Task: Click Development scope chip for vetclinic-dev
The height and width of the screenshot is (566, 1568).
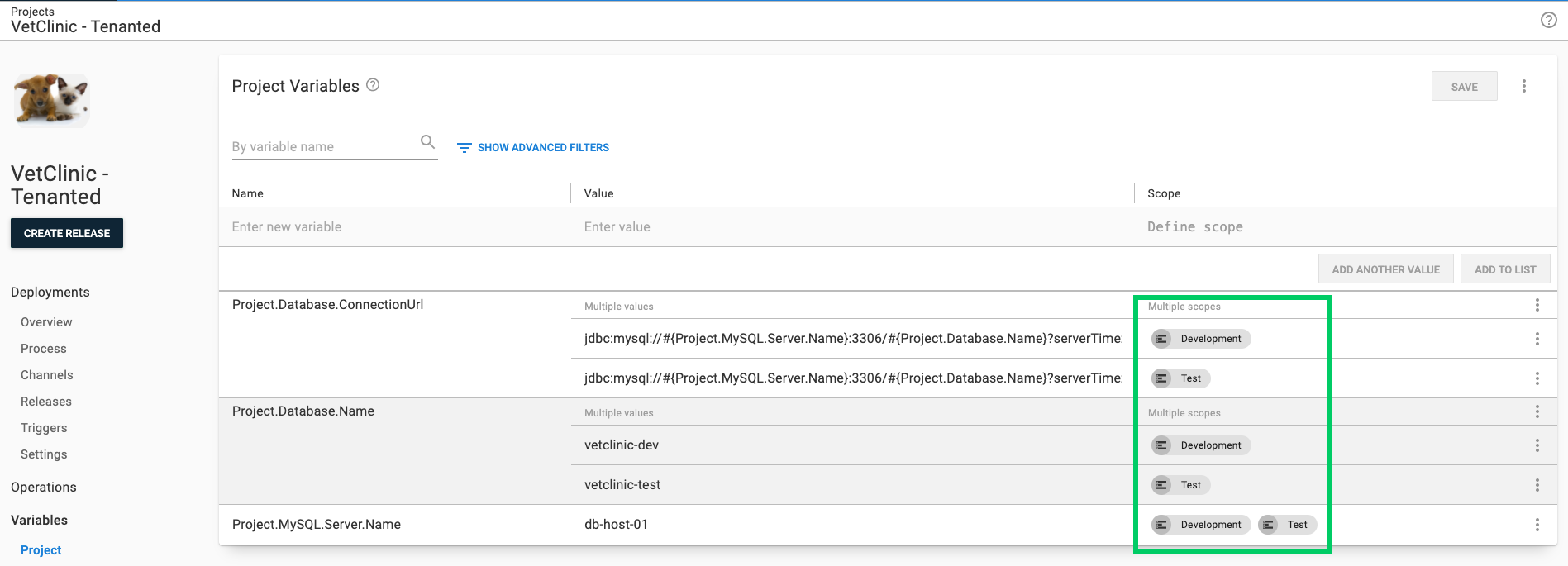Action: (x=1201, y=445)
